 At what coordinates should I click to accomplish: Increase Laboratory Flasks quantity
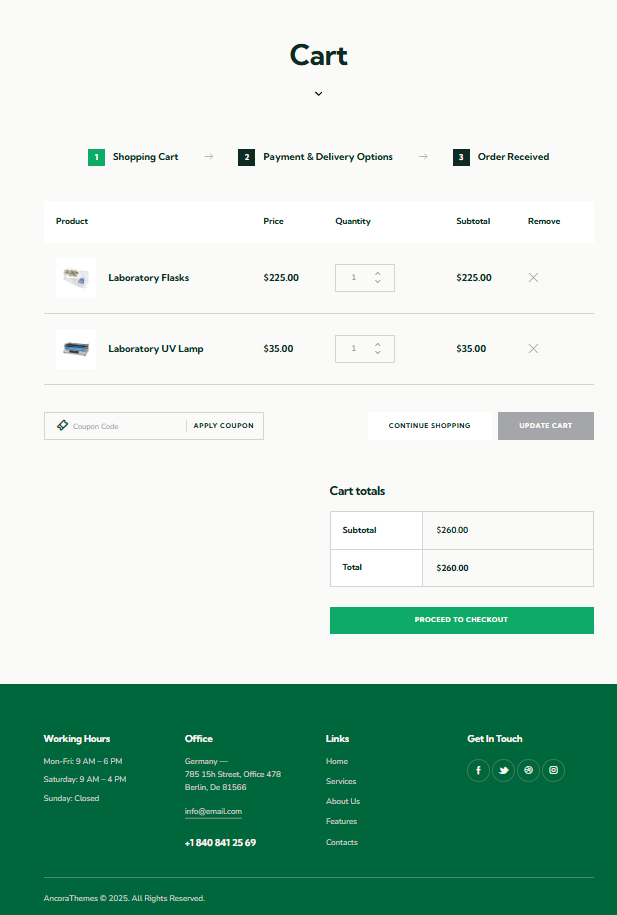tap(378, 273)
